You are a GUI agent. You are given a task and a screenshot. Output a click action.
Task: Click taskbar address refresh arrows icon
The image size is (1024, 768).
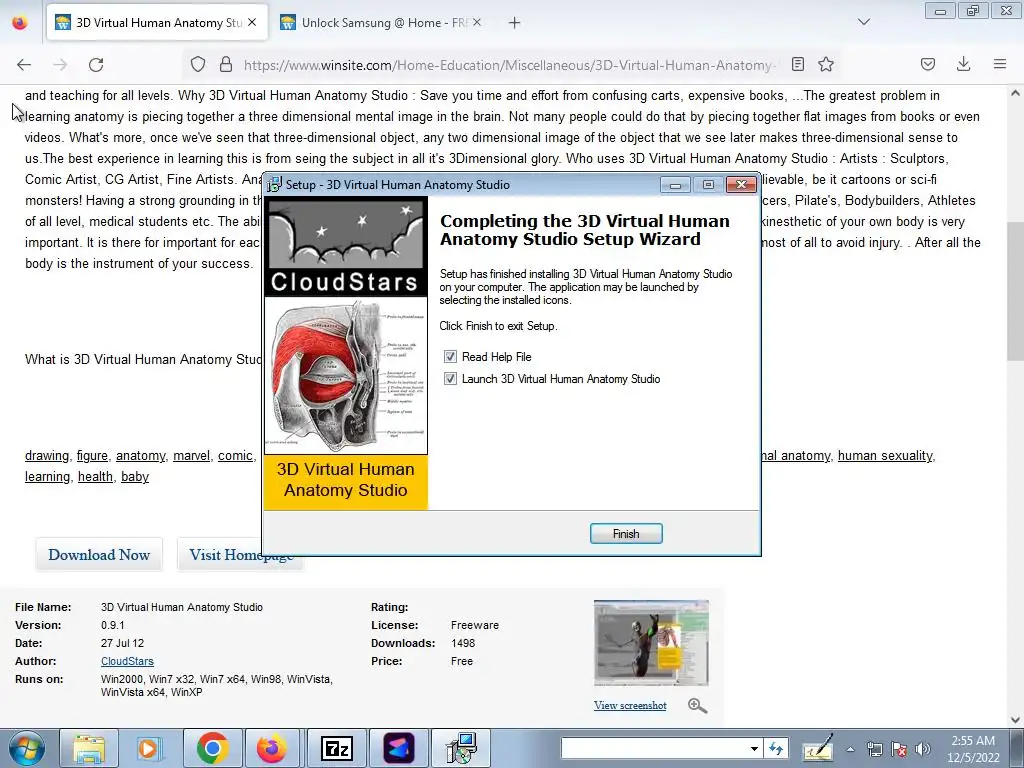[x=776, y=748]
